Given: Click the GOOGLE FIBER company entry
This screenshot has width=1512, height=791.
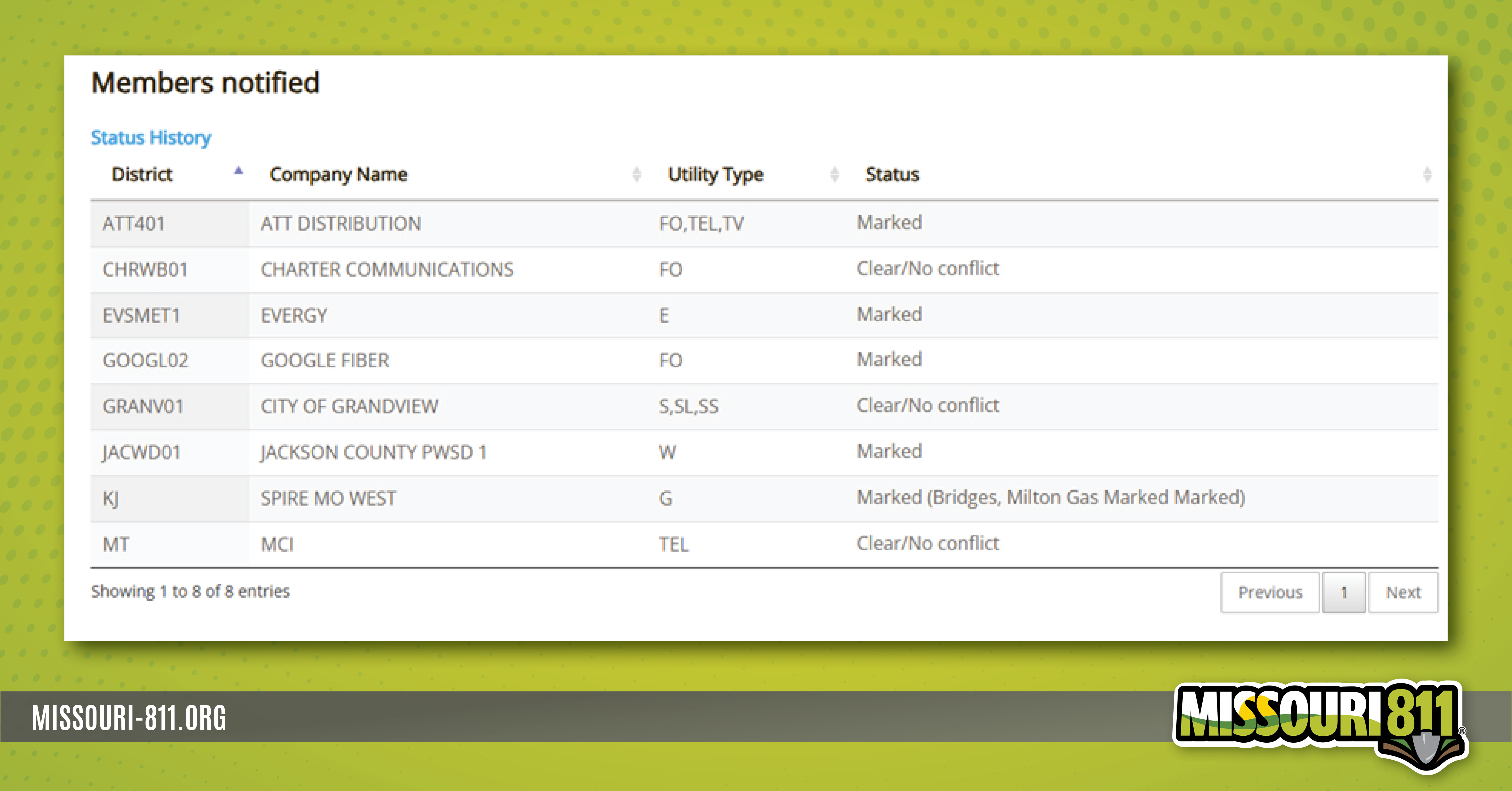Looking at the screenshot, I should tap(324, 360).
